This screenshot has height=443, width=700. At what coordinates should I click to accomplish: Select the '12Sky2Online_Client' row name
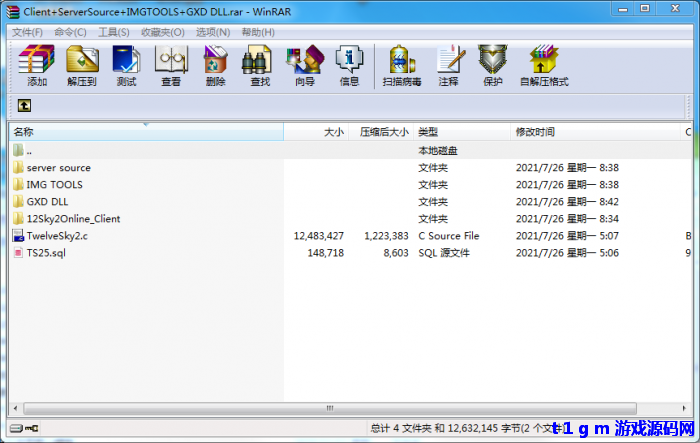pos(73,219)
